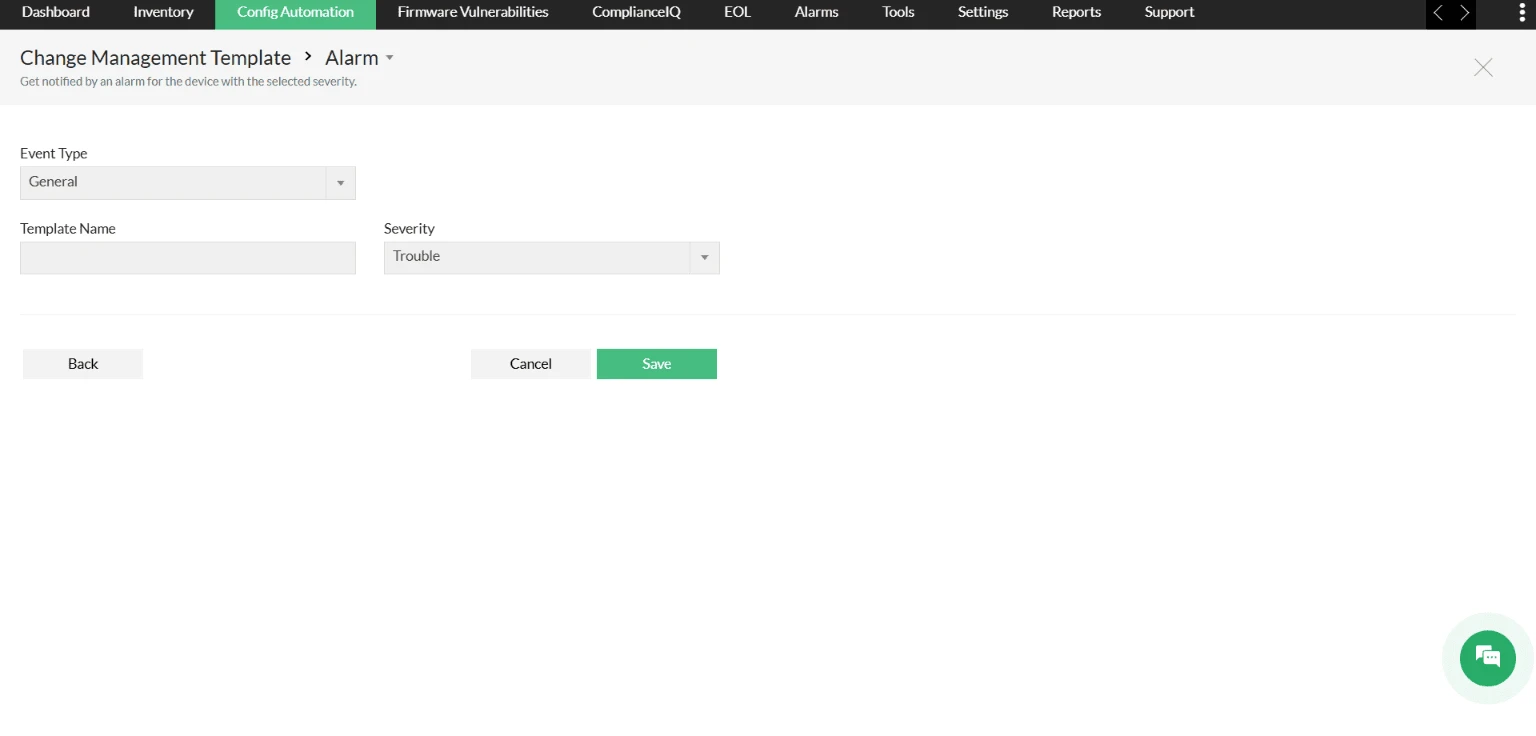Select the Config Automation tab
The width and height of the screenshot is (1536, 736).
pyautogui.click(x=295, y=13)
